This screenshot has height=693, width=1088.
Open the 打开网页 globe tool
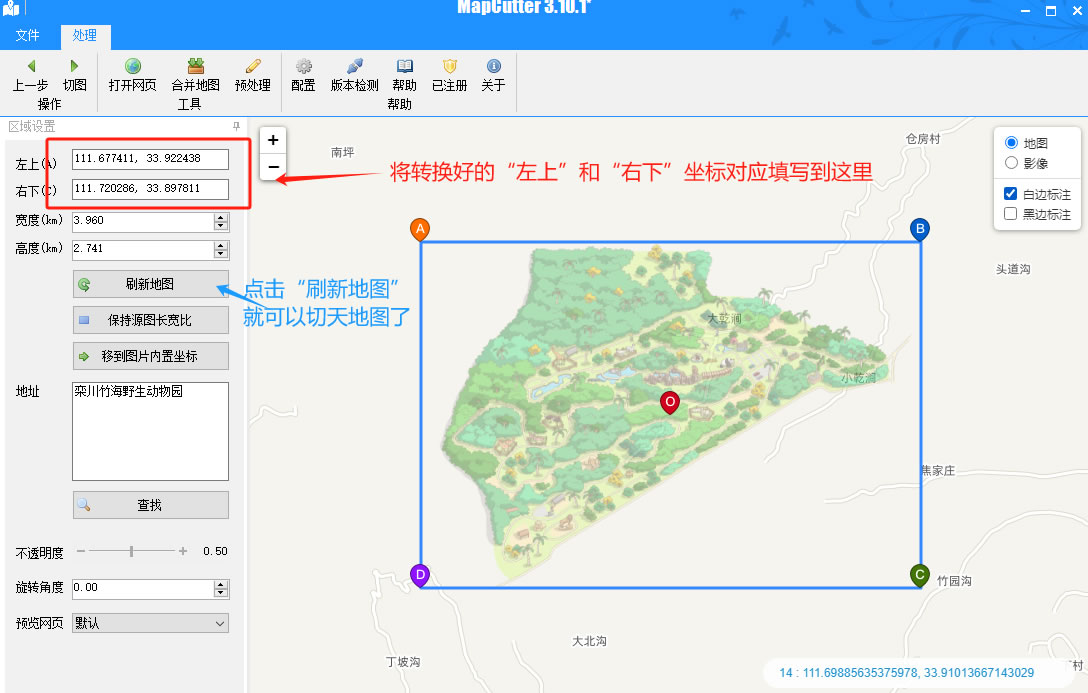pos(133,66)
